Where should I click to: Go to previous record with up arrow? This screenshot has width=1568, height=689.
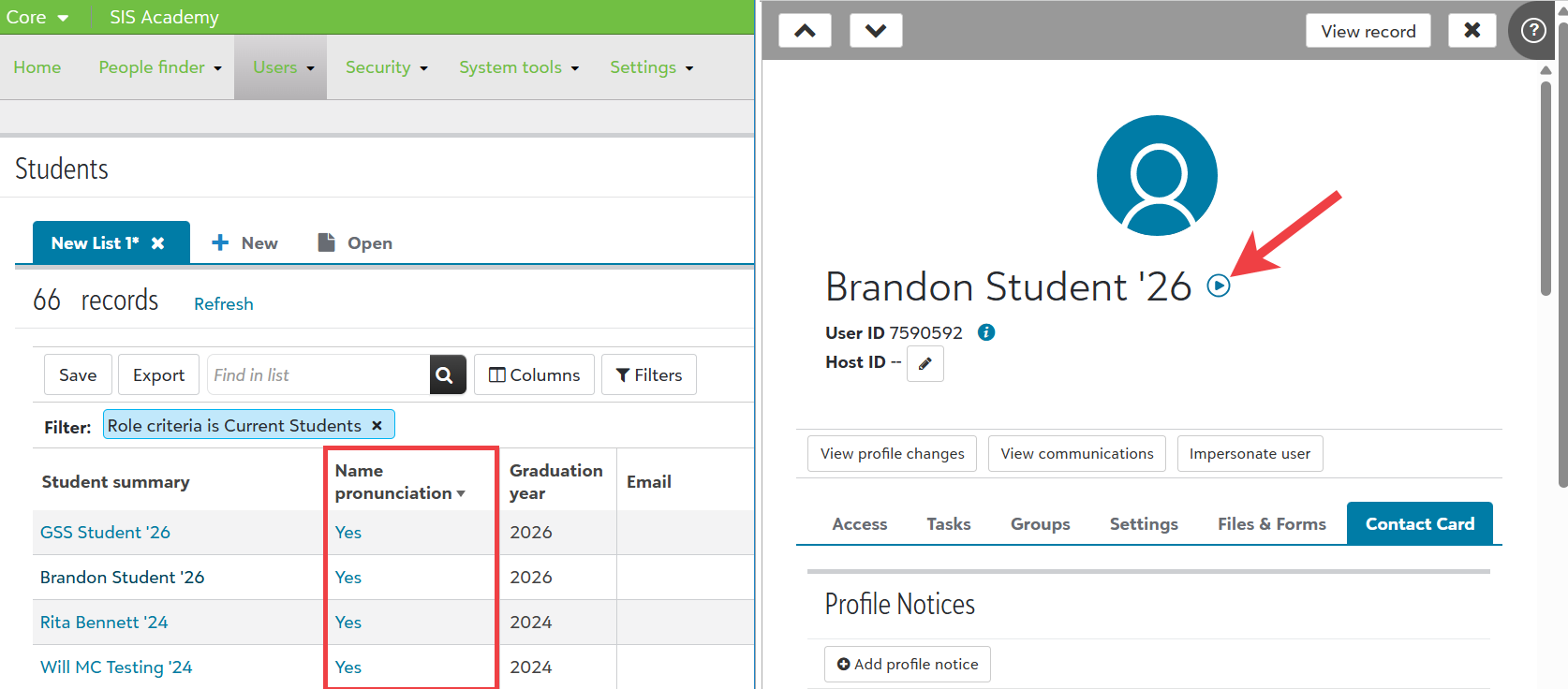(805, 31)
